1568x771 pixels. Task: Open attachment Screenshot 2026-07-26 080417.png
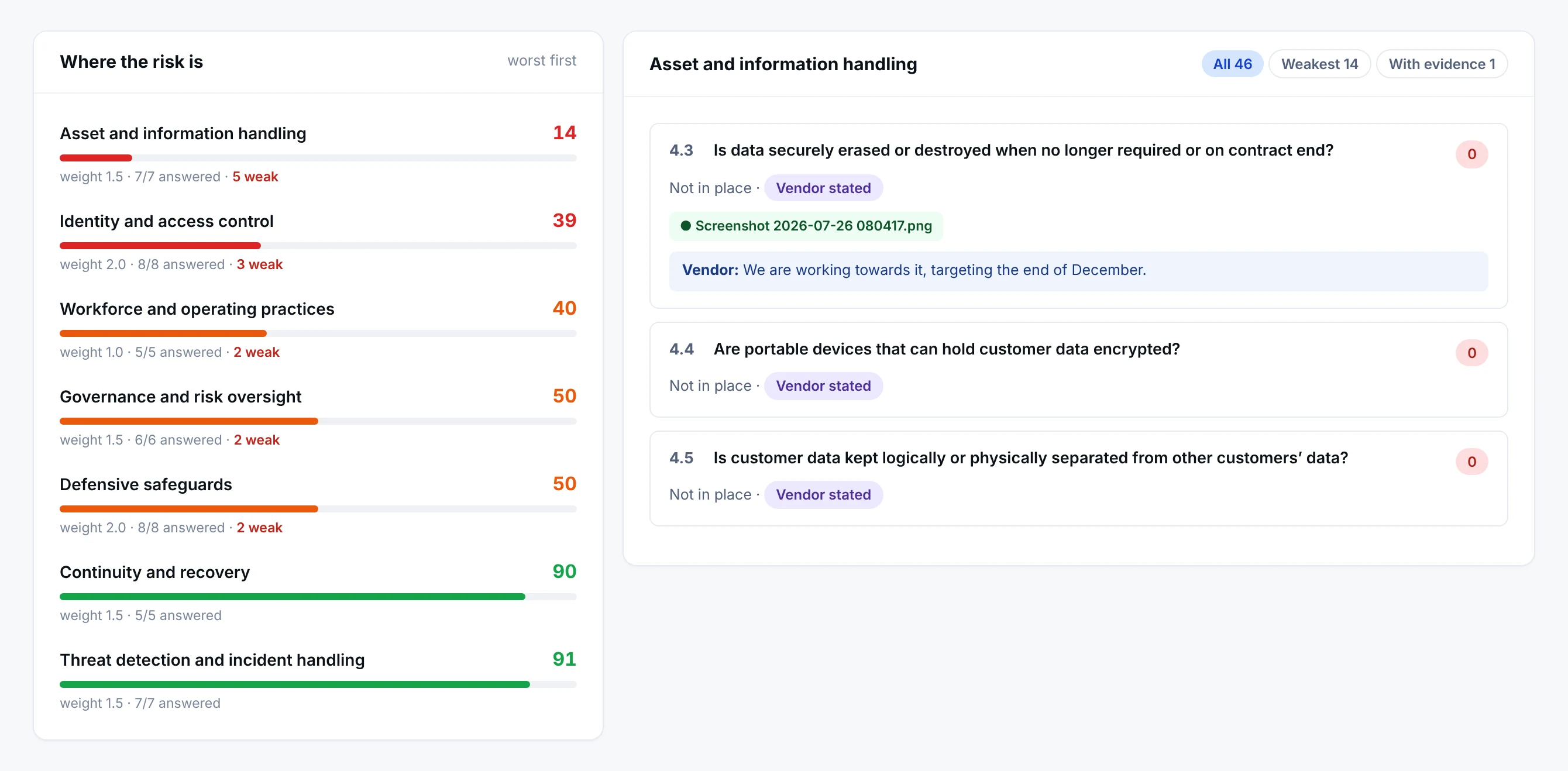806,226
